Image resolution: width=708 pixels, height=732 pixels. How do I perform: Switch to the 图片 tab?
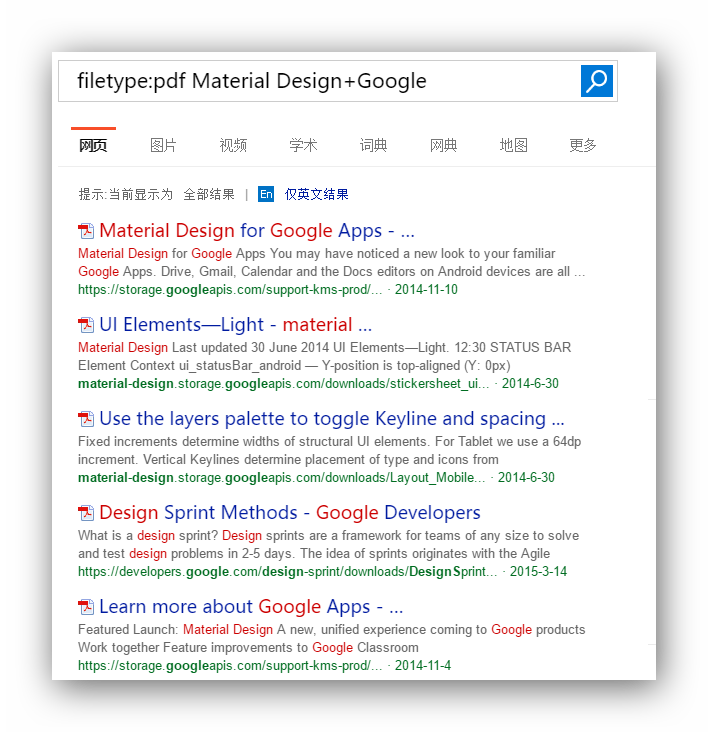[163, 145]
